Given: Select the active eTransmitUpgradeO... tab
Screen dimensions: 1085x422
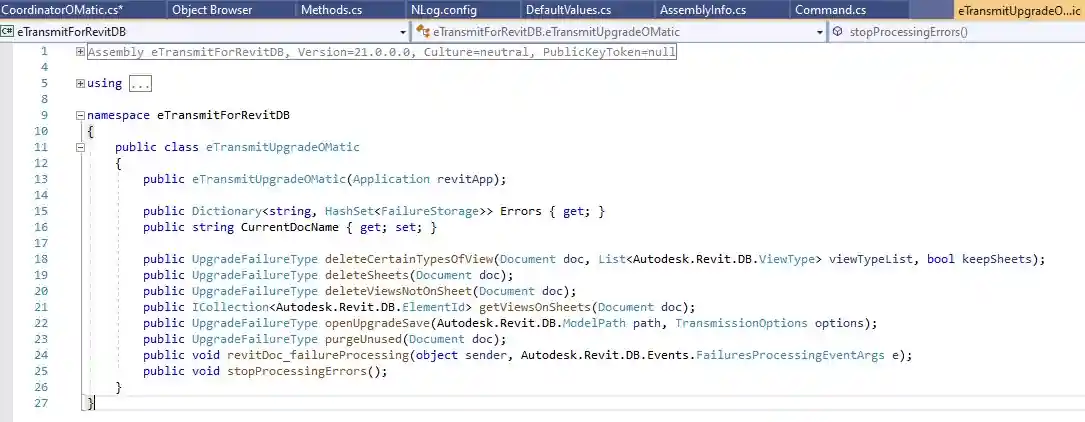Looking at the screenshot, I should [x=1017, y=10].
